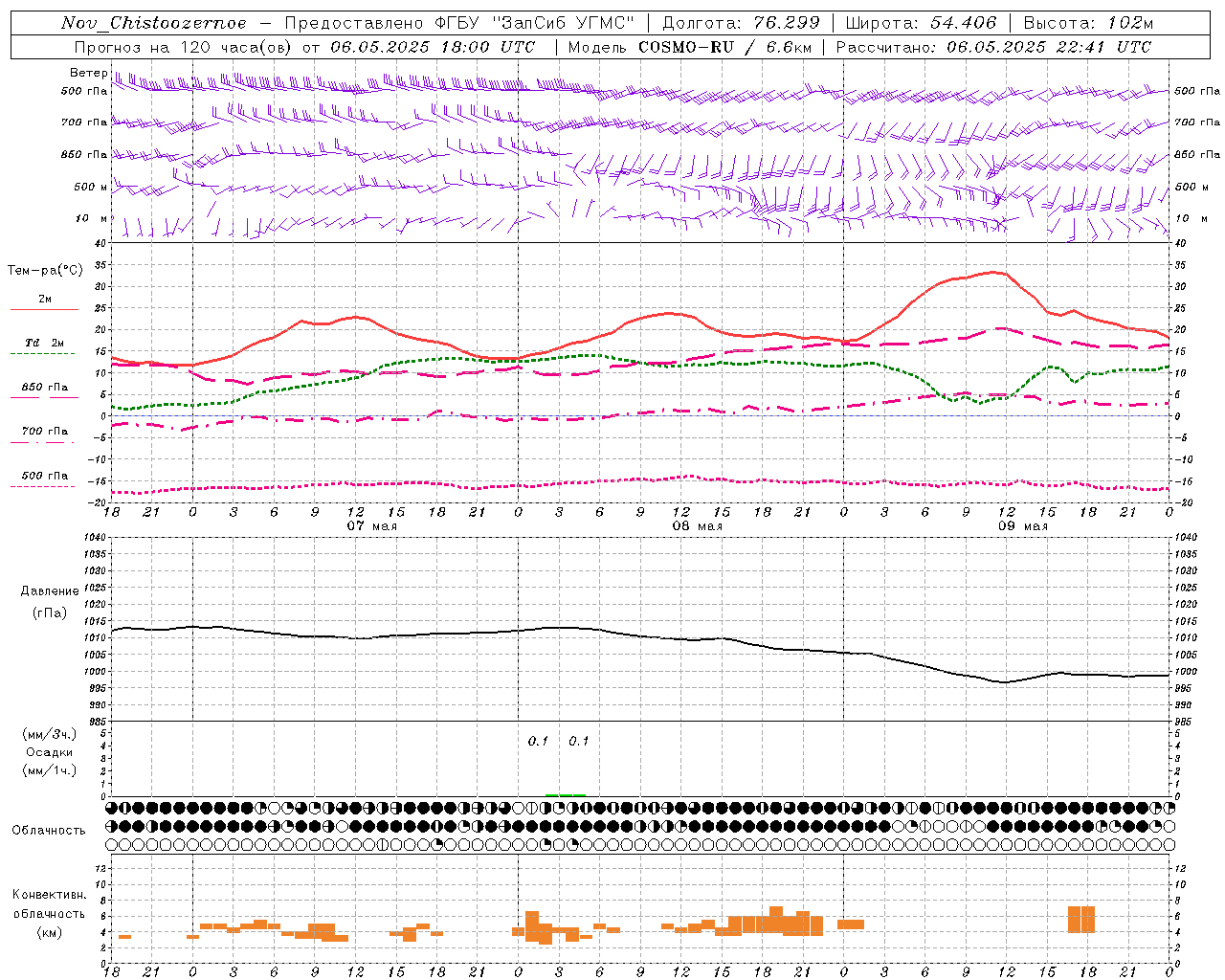Click the Тем-ра(°C) axis title
Screen dimensions: 1225x980
[x=45, y=271]
